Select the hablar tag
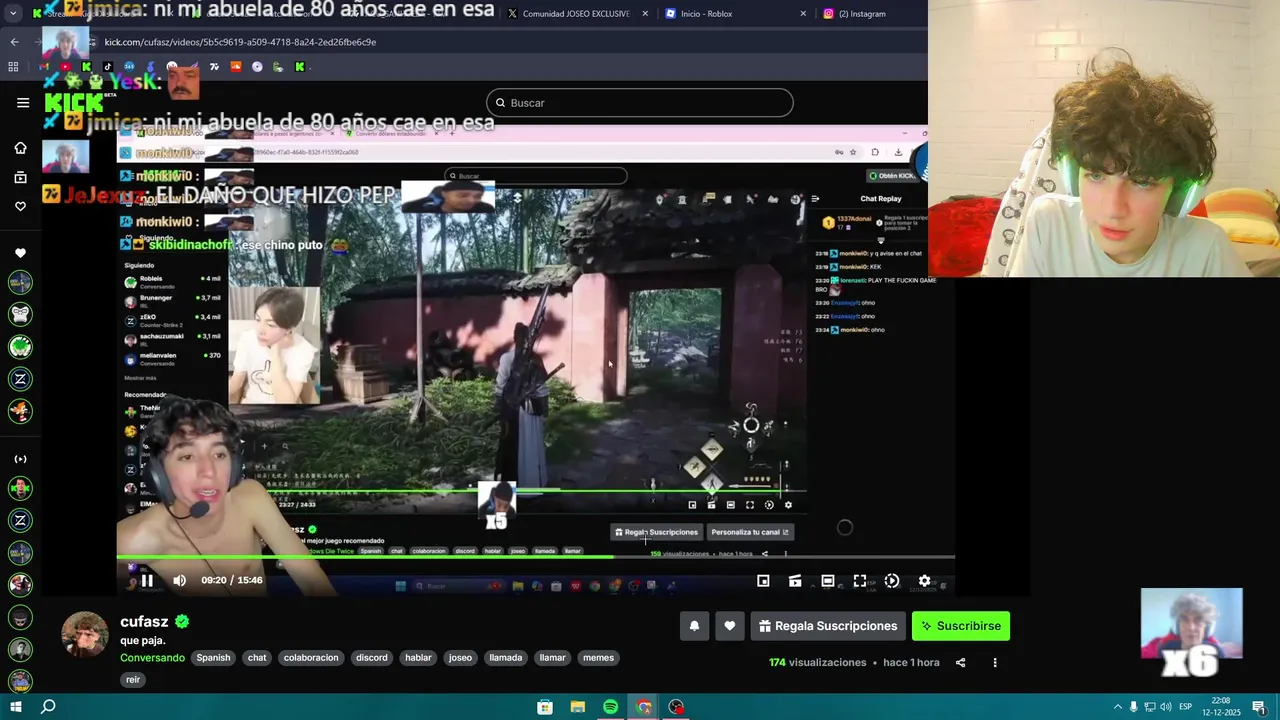1280x720 pixels. 418,658
